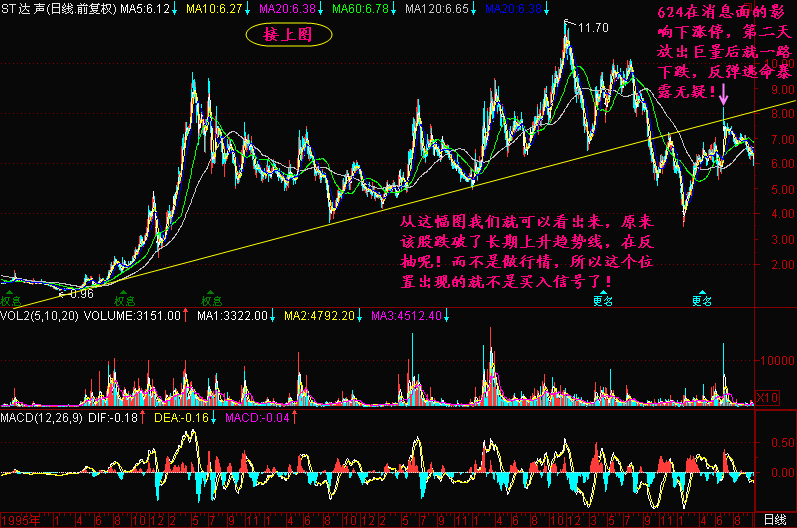The image size is (797, 528).
Task: Open the ST达声 (日线.前复权) stock title
Action: click(x=58, y=8)
